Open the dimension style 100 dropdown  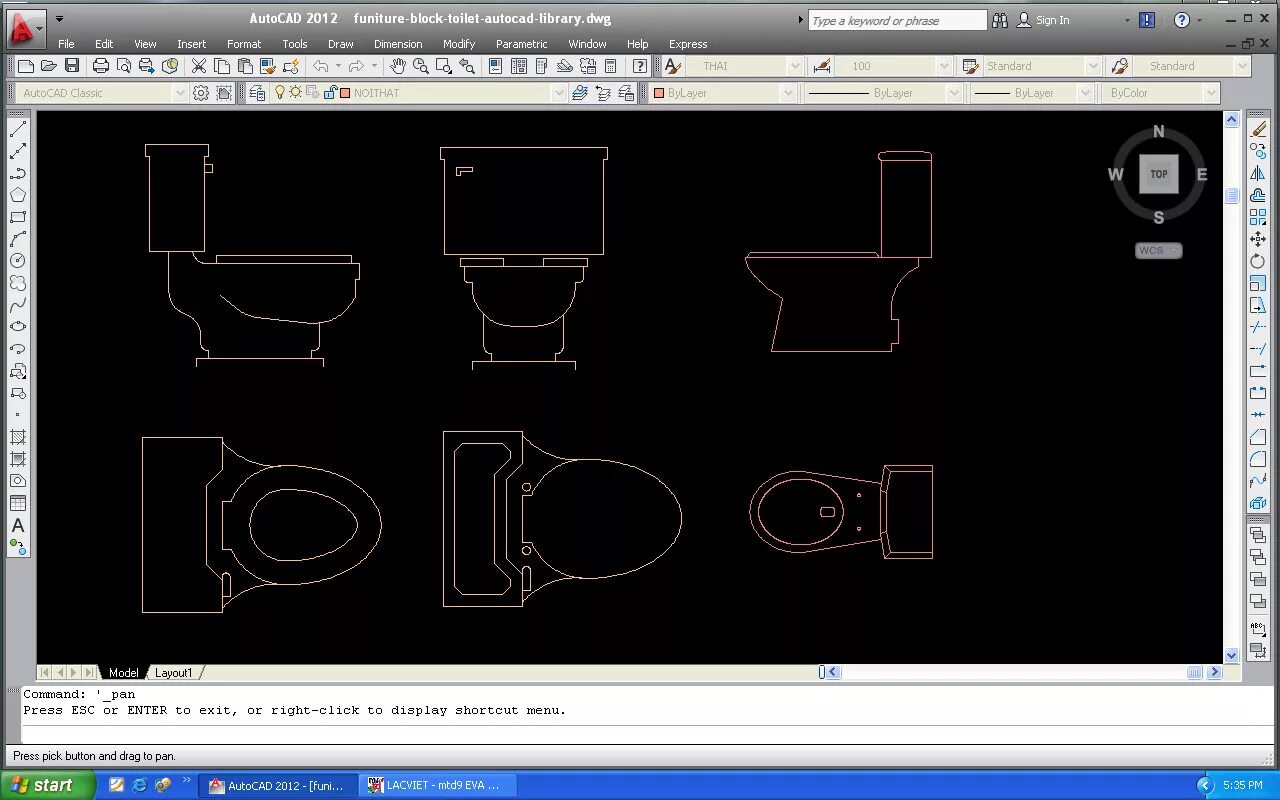[x=944, y=66]
